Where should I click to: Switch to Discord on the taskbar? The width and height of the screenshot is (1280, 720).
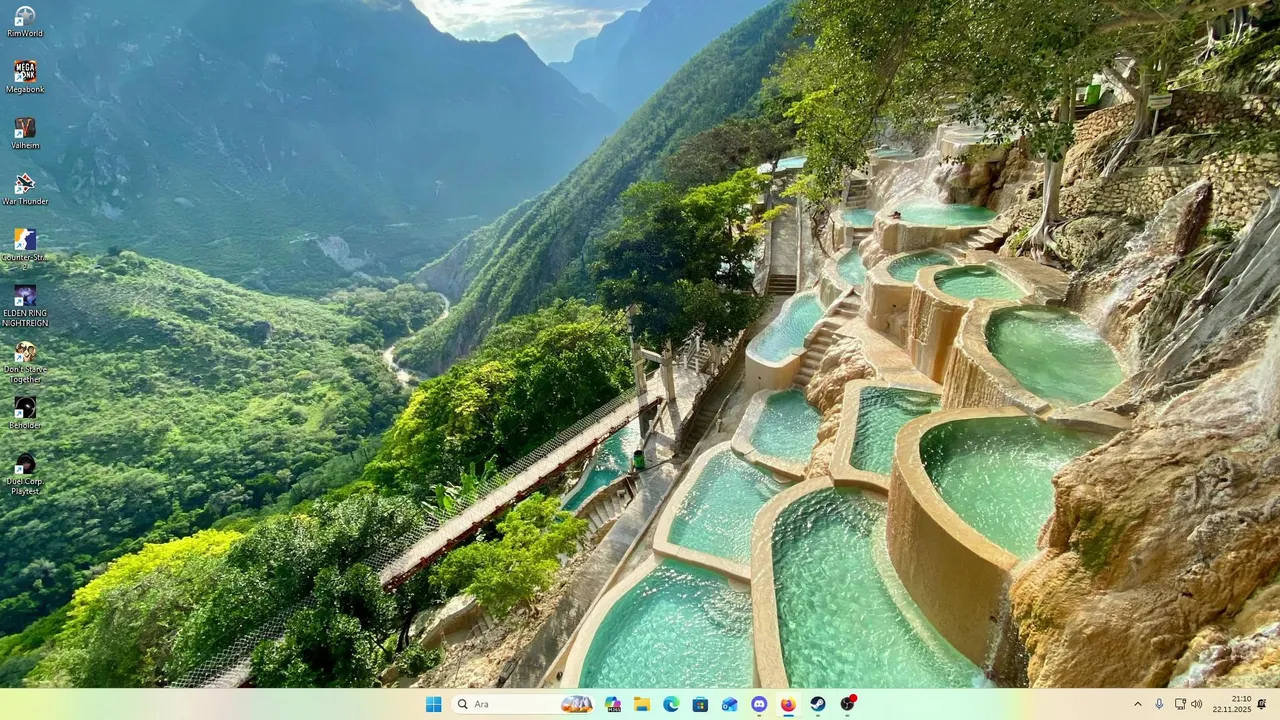point(759,704)
